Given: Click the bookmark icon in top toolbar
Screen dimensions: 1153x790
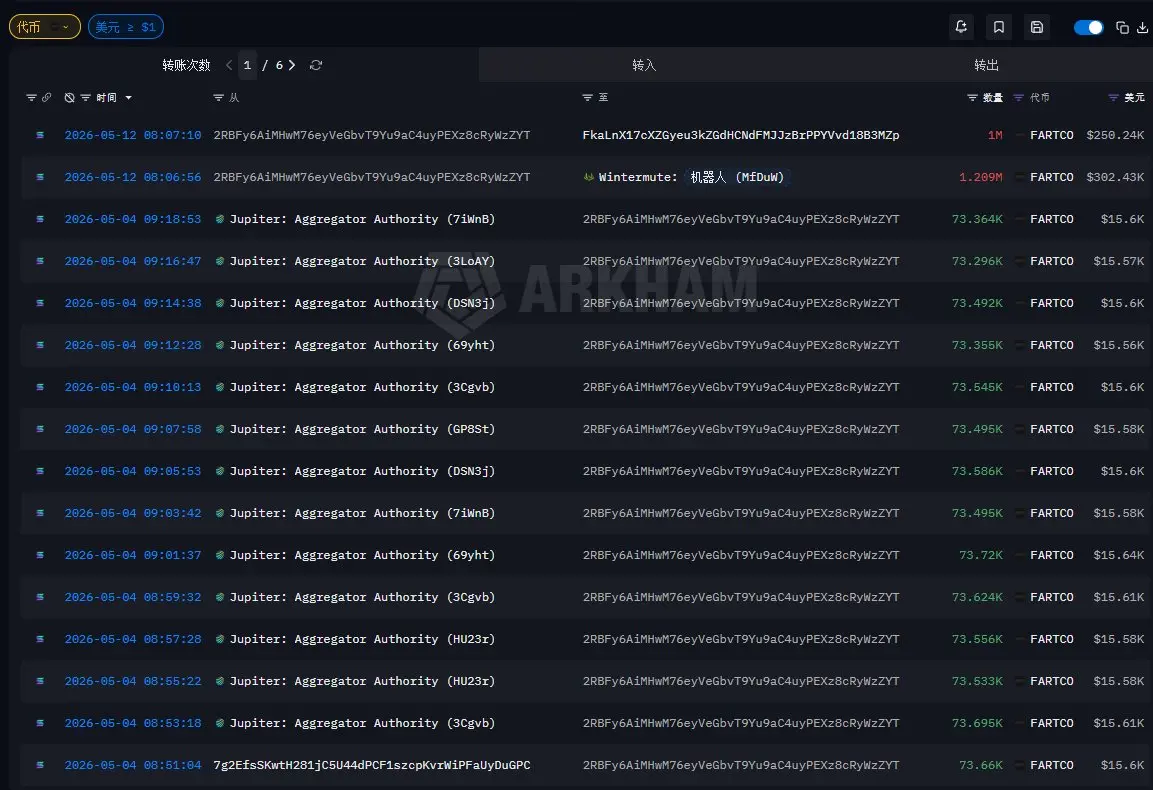Looking at the screenshot, I should (x=999, y=27).
